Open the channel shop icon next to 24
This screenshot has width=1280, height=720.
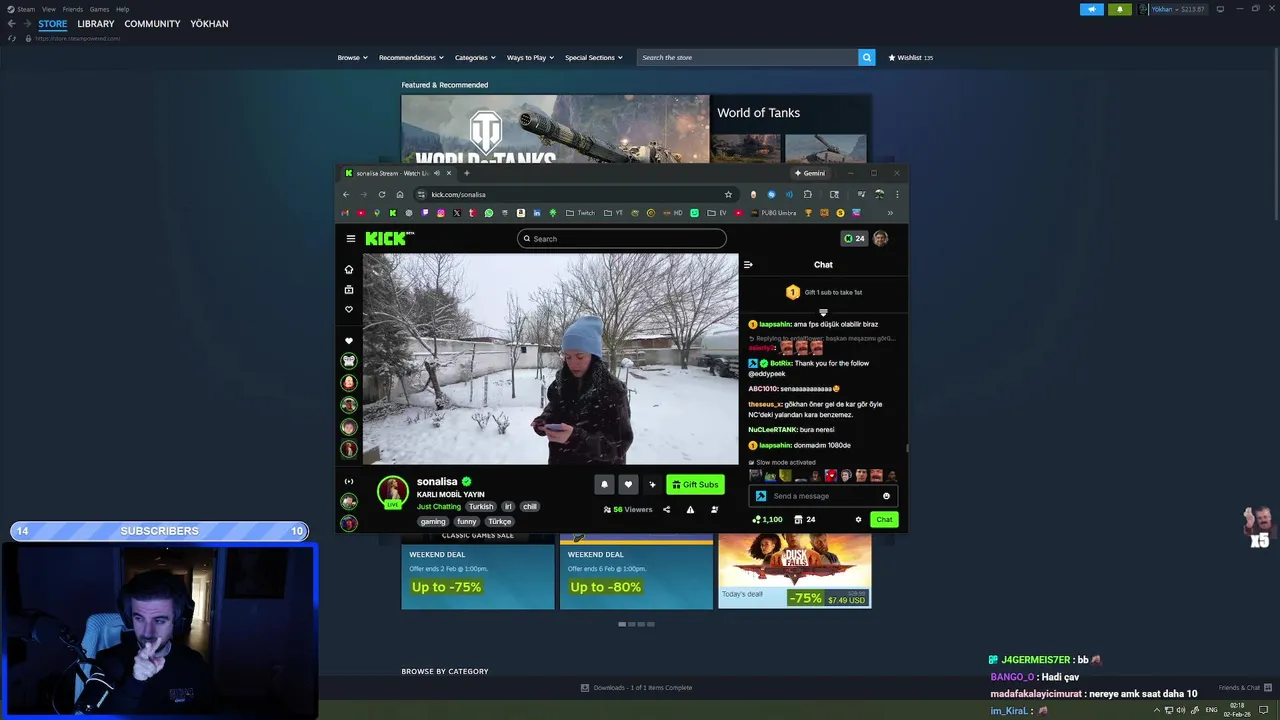798,519
